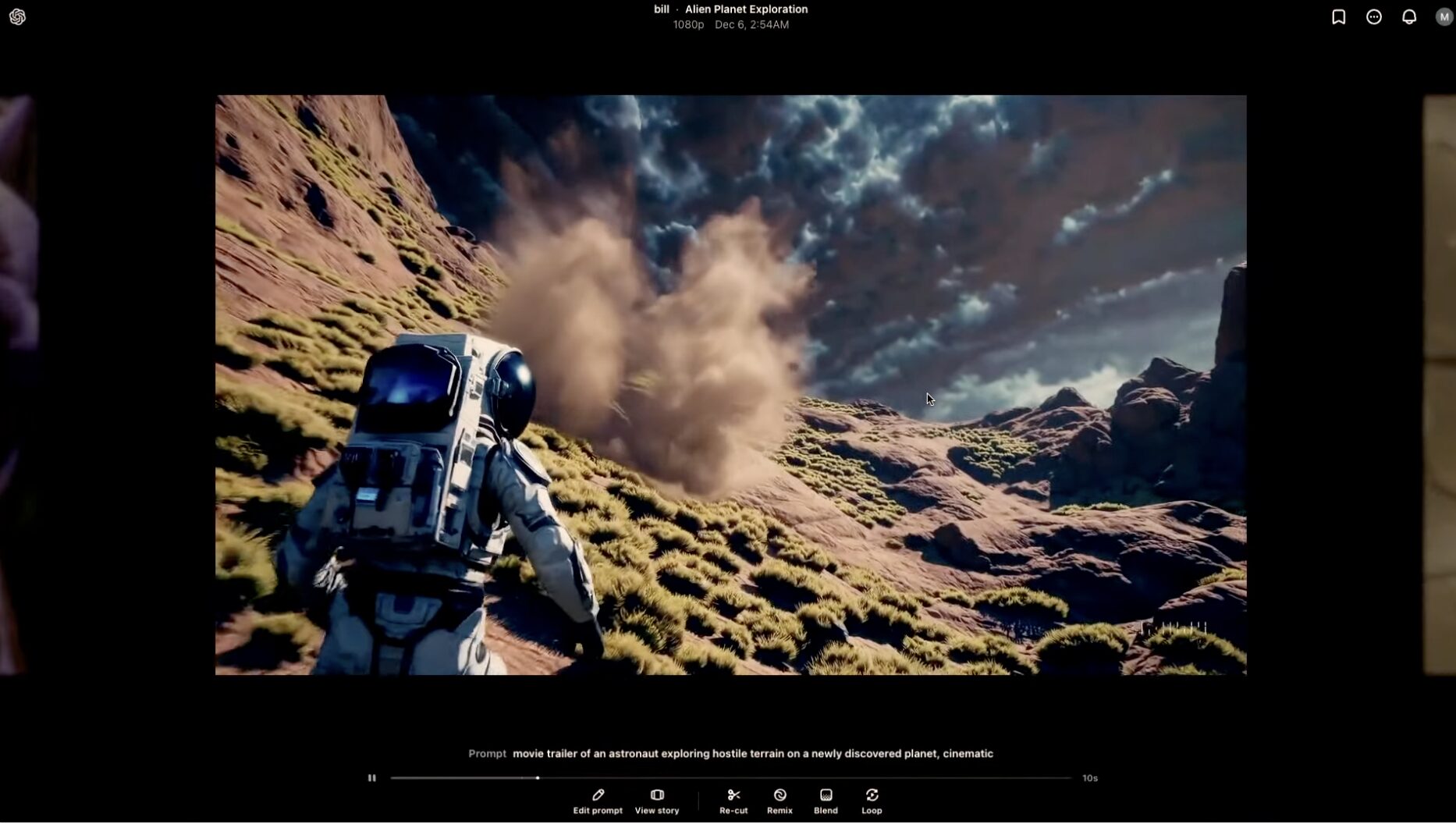Screen dimensions: 1456x824
Task: Select the Re-cut scissors tool
Action: [733, 802]
